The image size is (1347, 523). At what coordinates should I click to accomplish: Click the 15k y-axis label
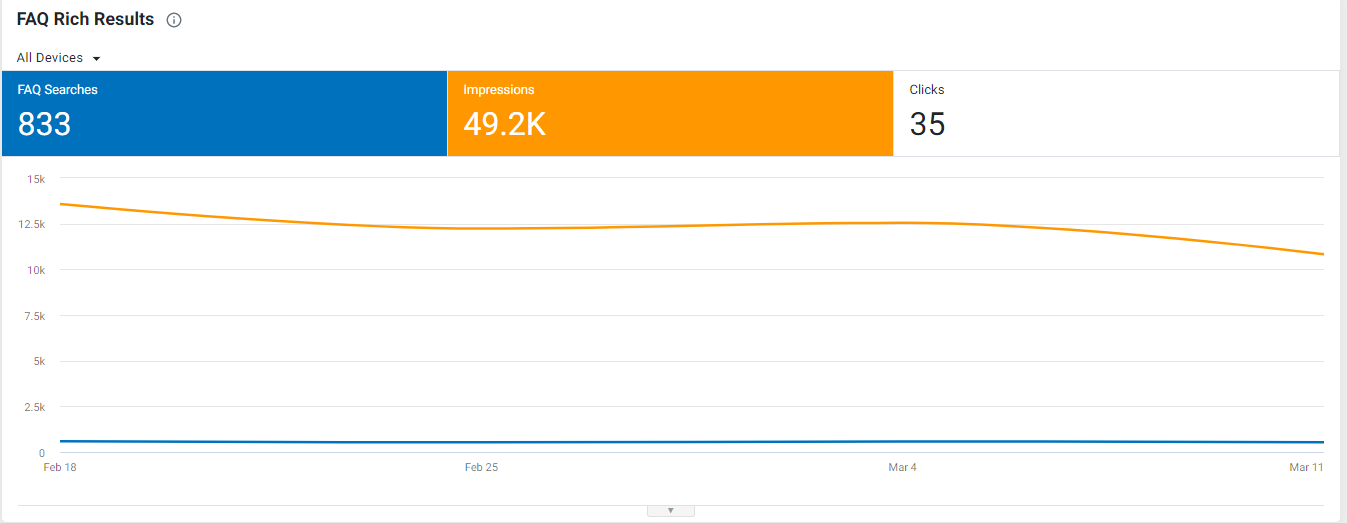pyautogui.click(x=36, y=179)
